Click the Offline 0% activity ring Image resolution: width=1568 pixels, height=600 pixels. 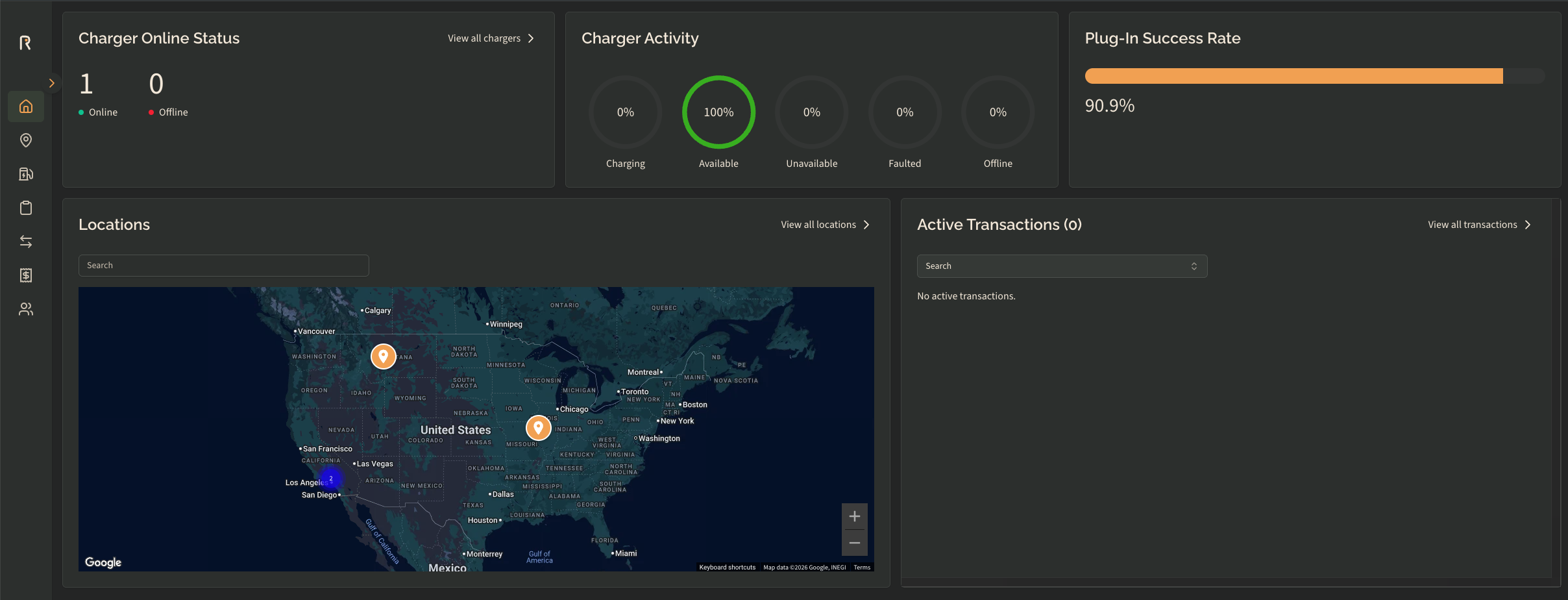point(998,112)
